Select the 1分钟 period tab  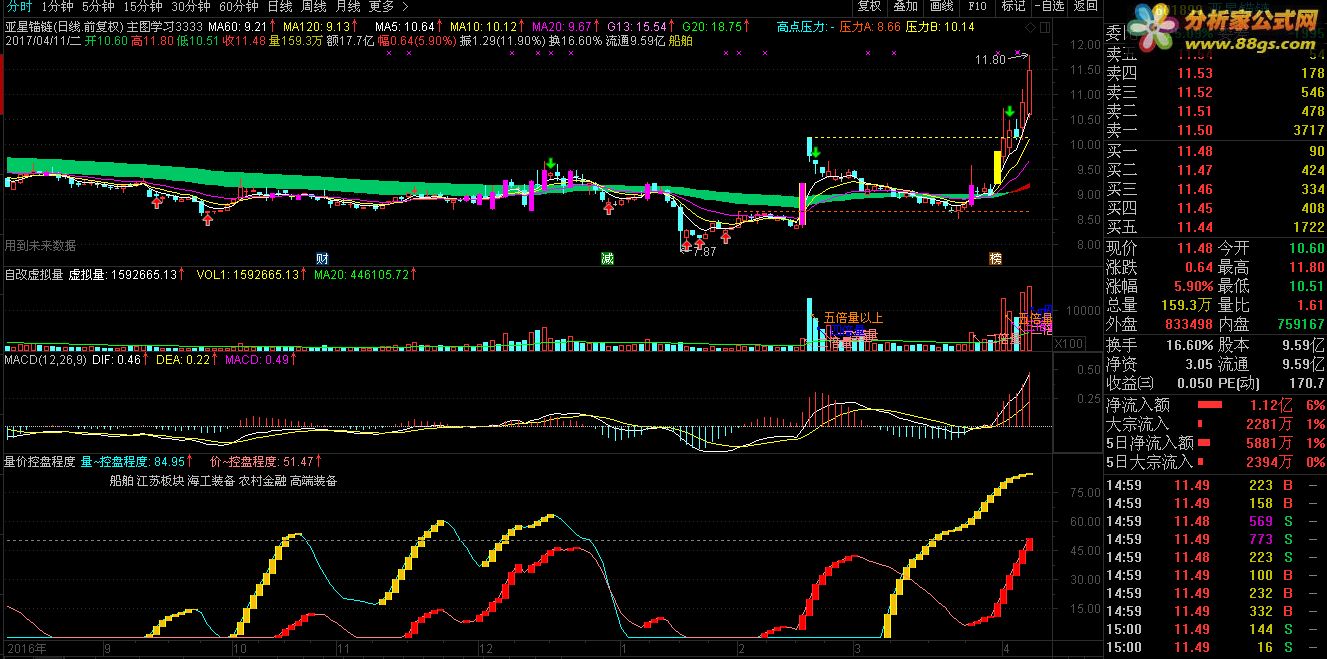click(59, 6)
